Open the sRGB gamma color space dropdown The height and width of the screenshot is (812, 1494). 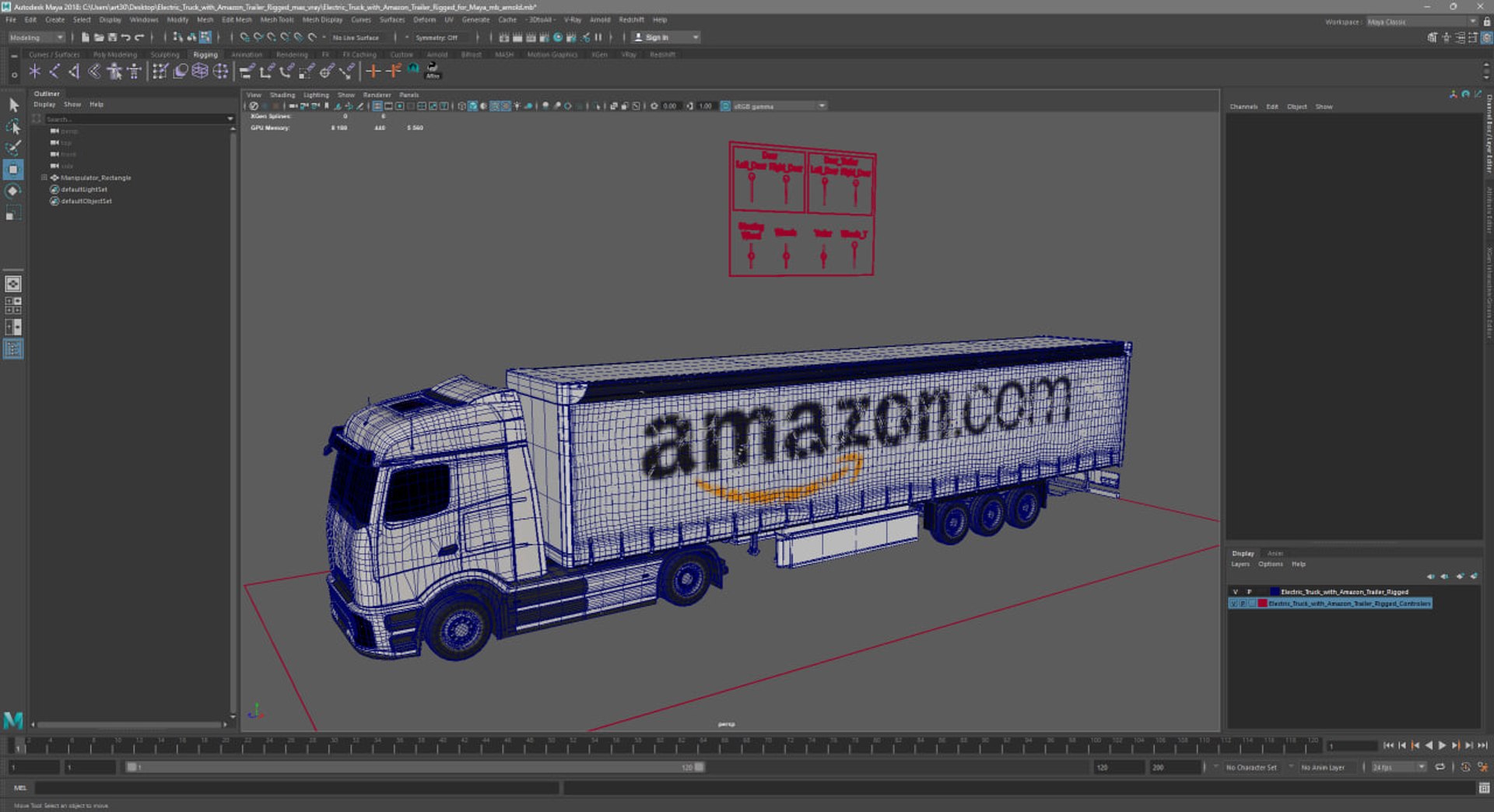click(779, 106)
